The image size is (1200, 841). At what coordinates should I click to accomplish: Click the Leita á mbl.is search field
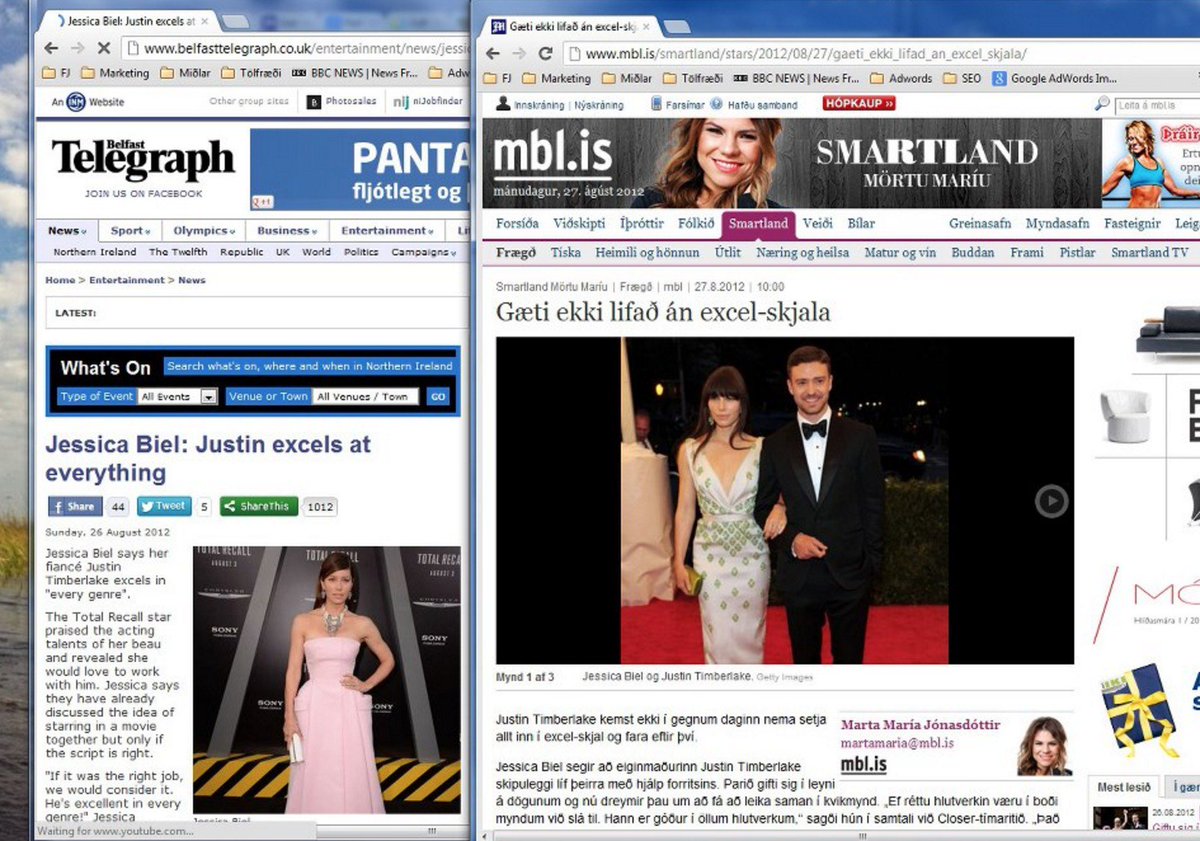click(1157, 104)
